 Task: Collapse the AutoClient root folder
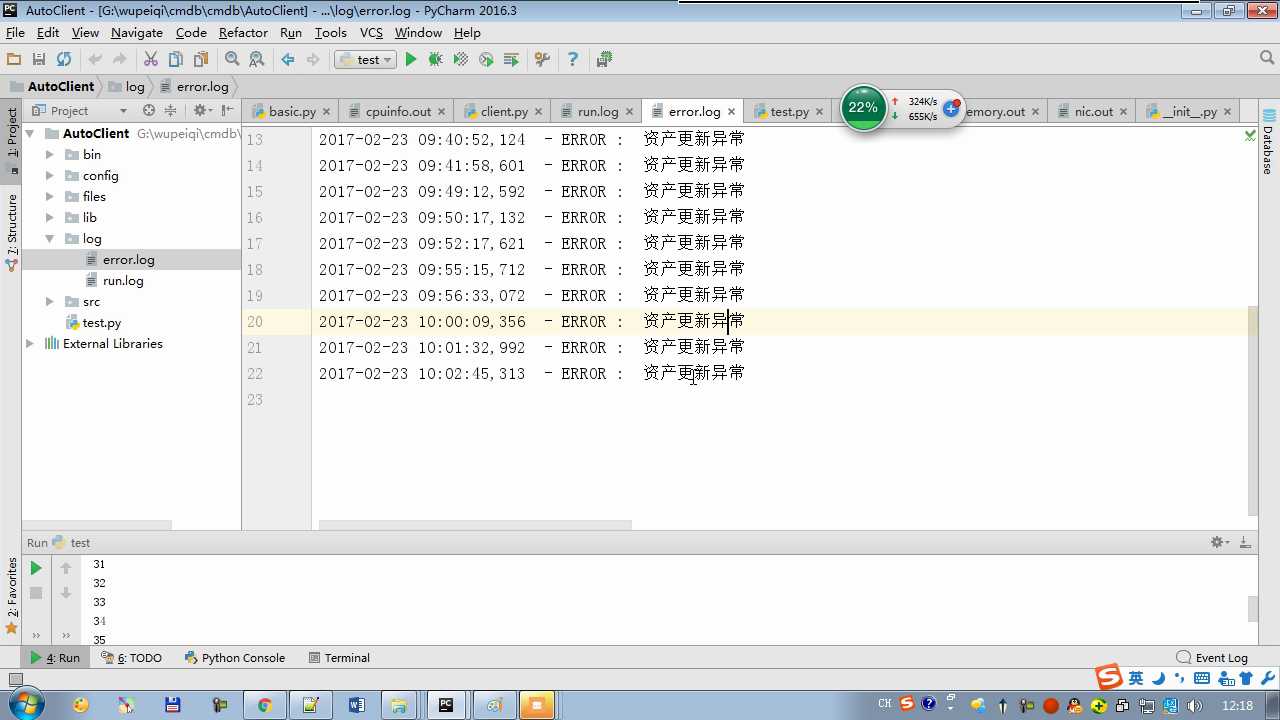[x=30, y=133]
